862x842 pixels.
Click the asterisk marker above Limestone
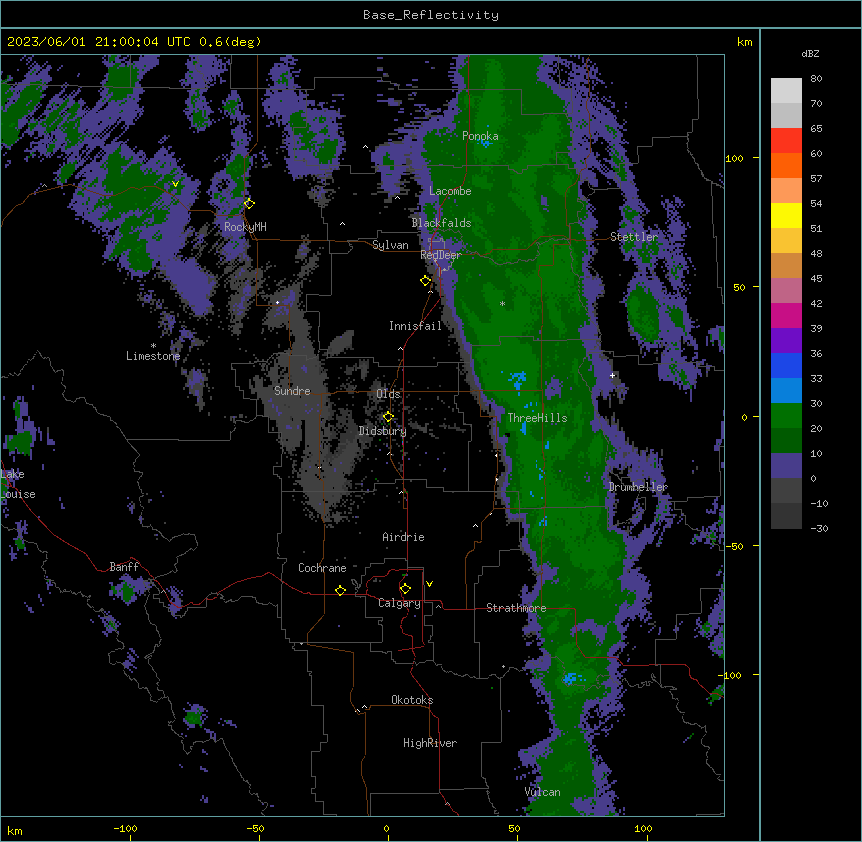pos(153,346)
